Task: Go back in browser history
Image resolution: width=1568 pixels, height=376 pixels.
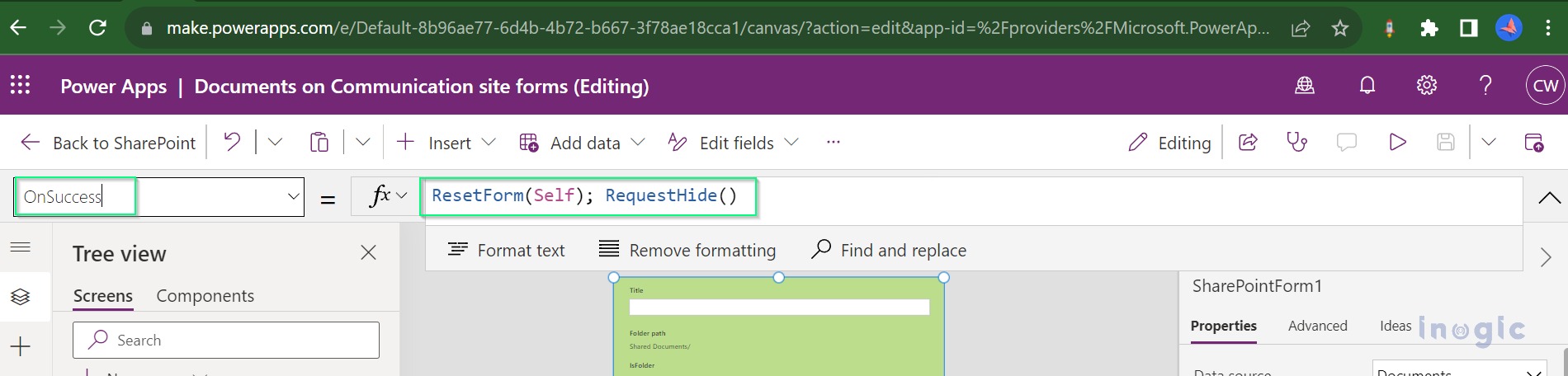Action: tap(18, 28)
